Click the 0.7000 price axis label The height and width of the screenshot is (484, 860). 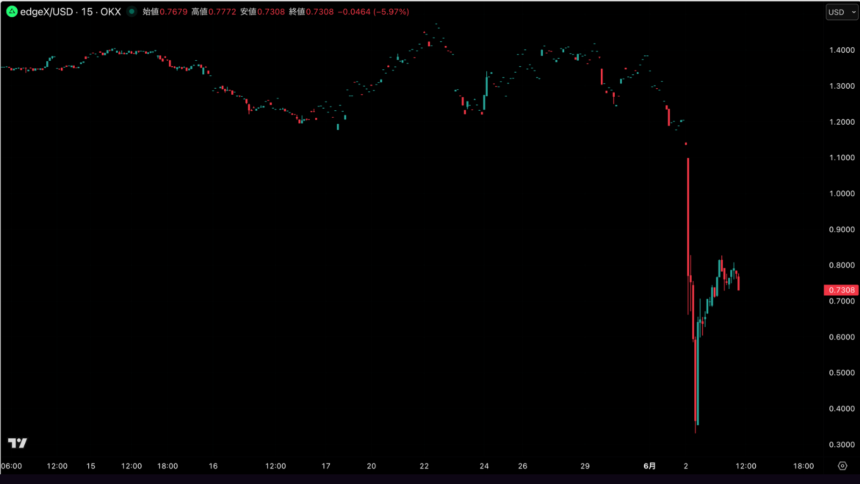tap(842, 301)
